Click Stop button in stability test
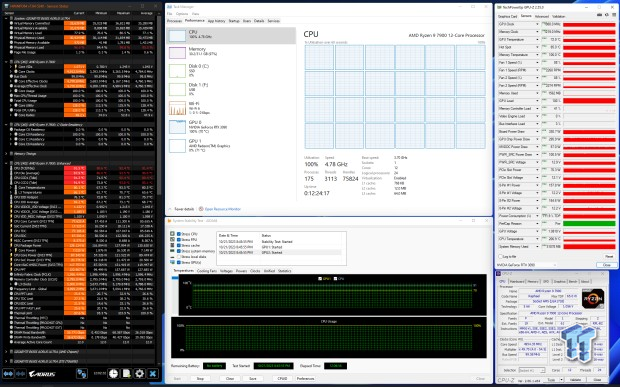This screenshot has width=620, height=387. coord(200,379)
